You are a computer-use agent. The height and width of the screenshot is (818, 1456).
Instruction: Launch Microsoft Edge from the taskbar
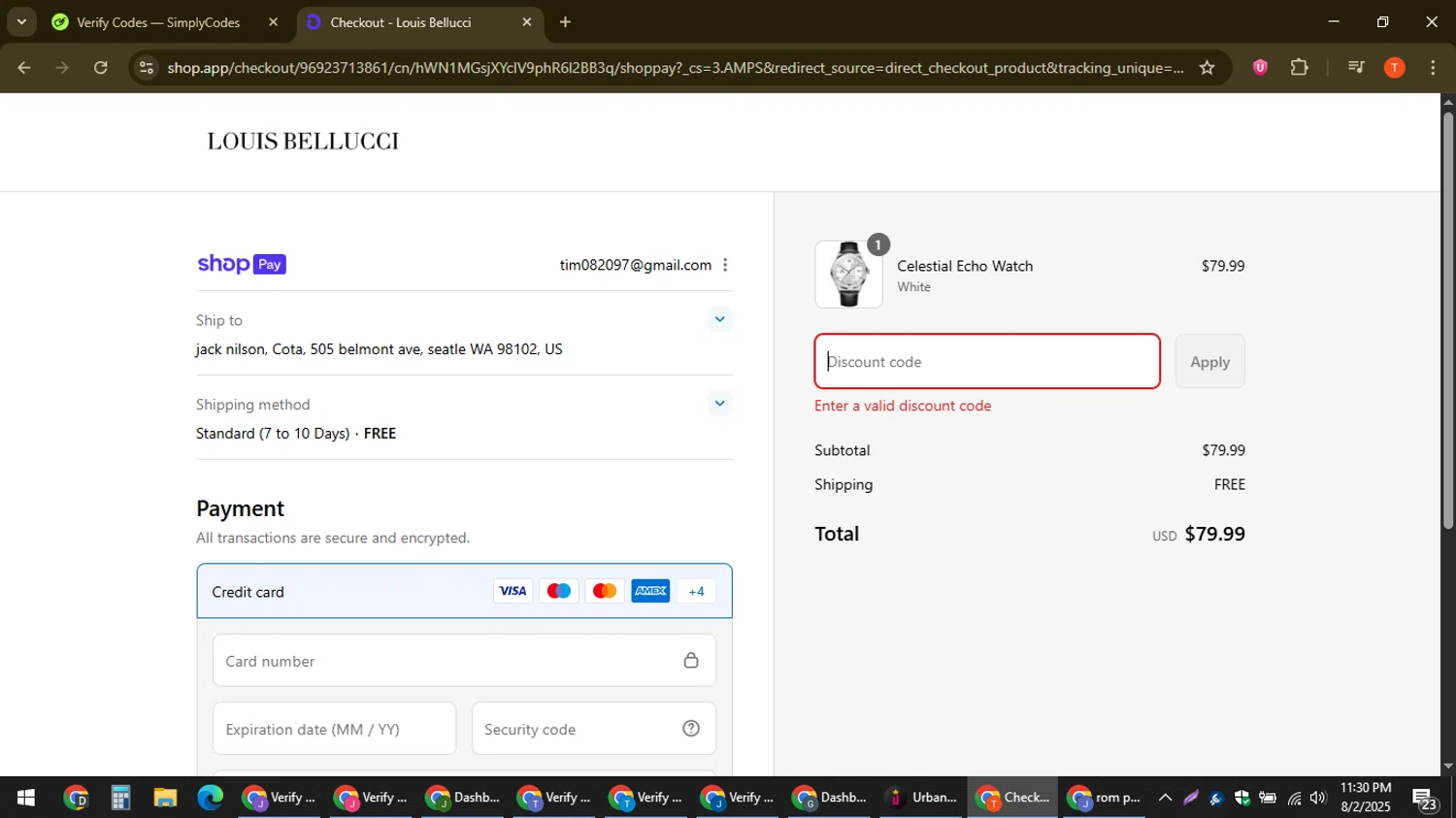tap(211, 798)
